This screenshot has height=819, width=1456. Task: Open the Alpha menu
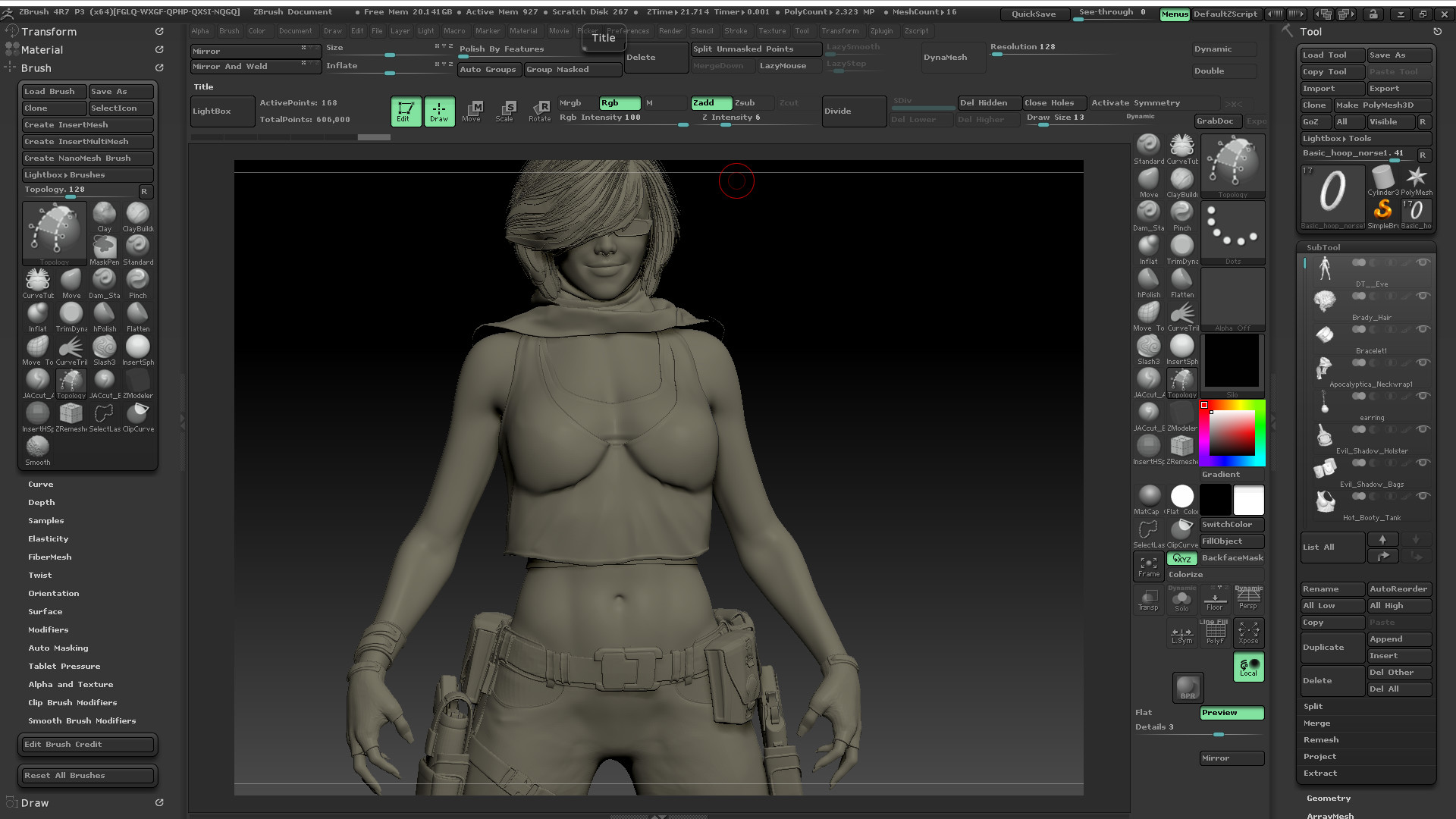(x=200, y=31)
